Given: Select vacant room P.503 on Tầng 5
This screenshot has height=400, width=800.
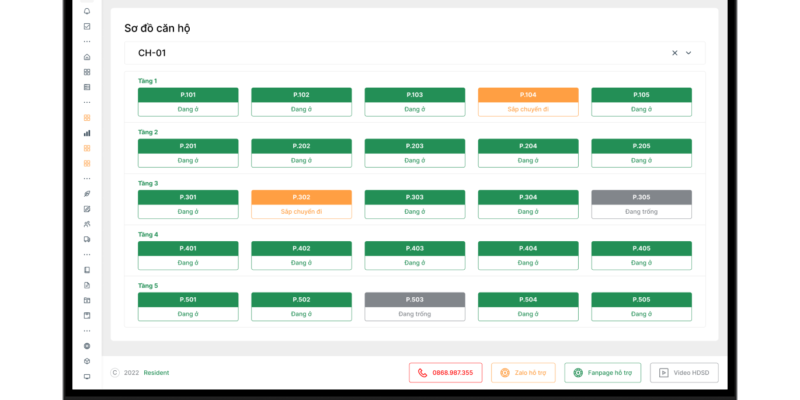Looking at the screenshot, I should 414,306.
